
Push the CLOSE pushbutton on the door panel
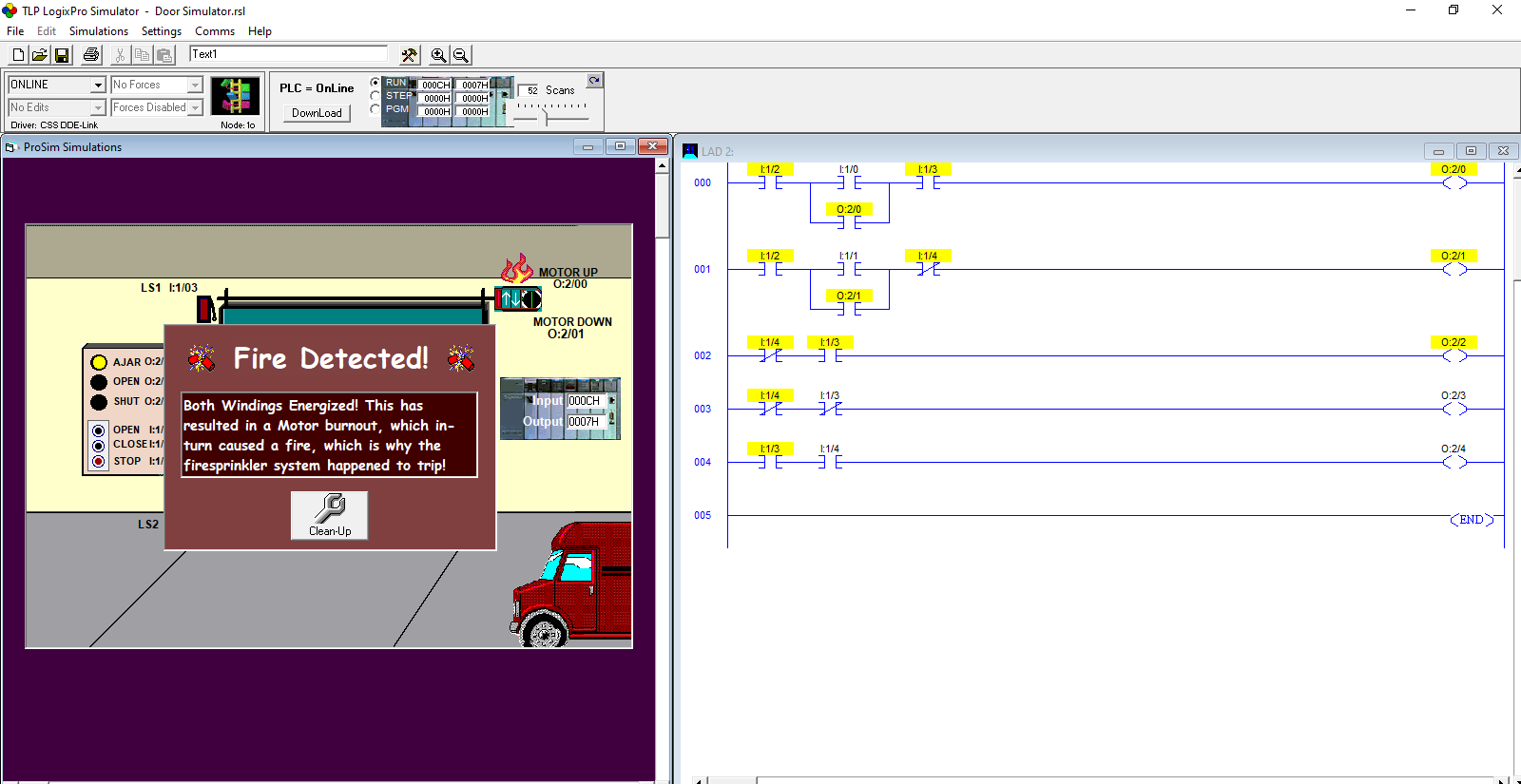pos(99,446)
